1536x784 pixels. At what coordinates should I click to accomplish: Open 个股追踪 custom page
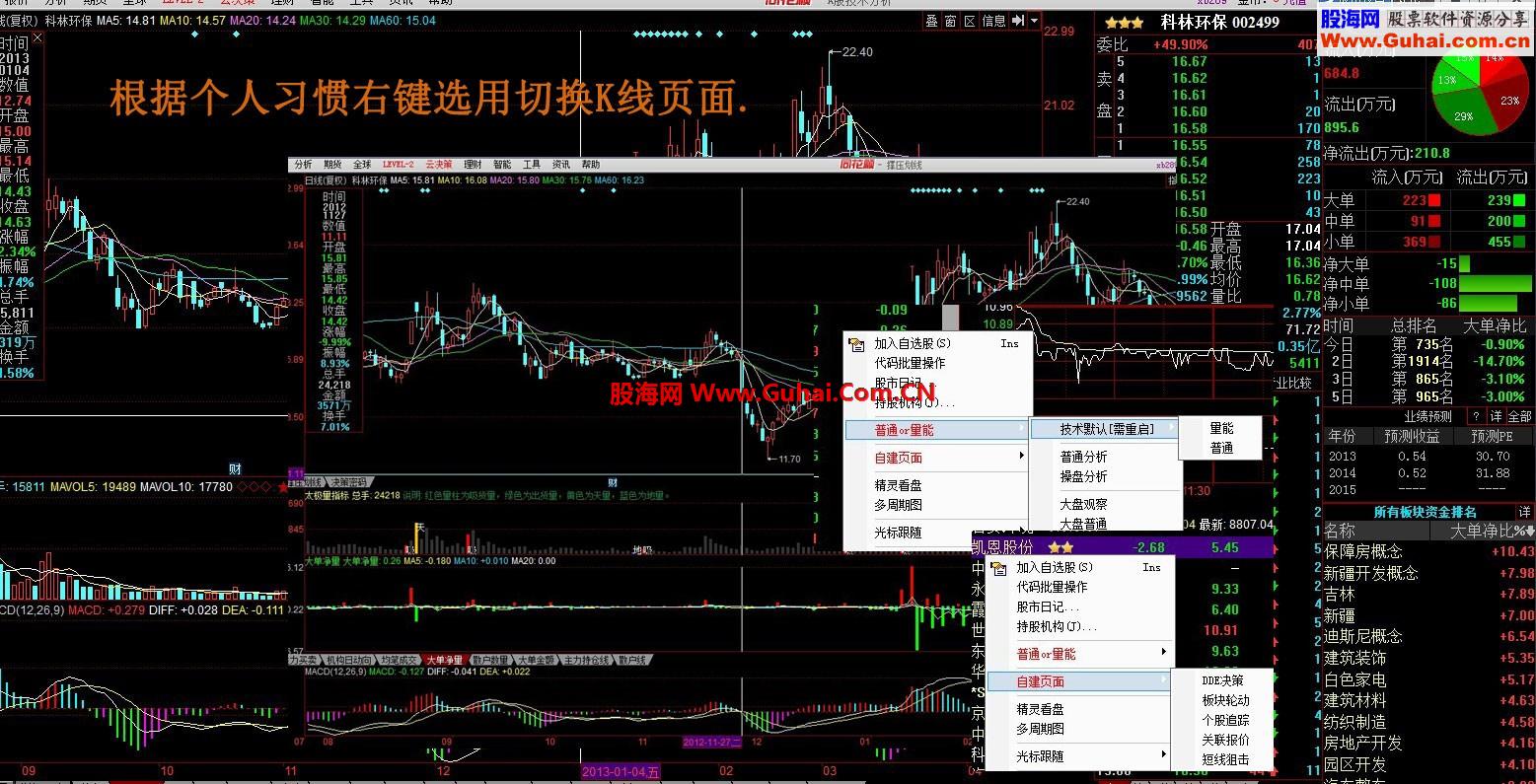coord(1224,720)
